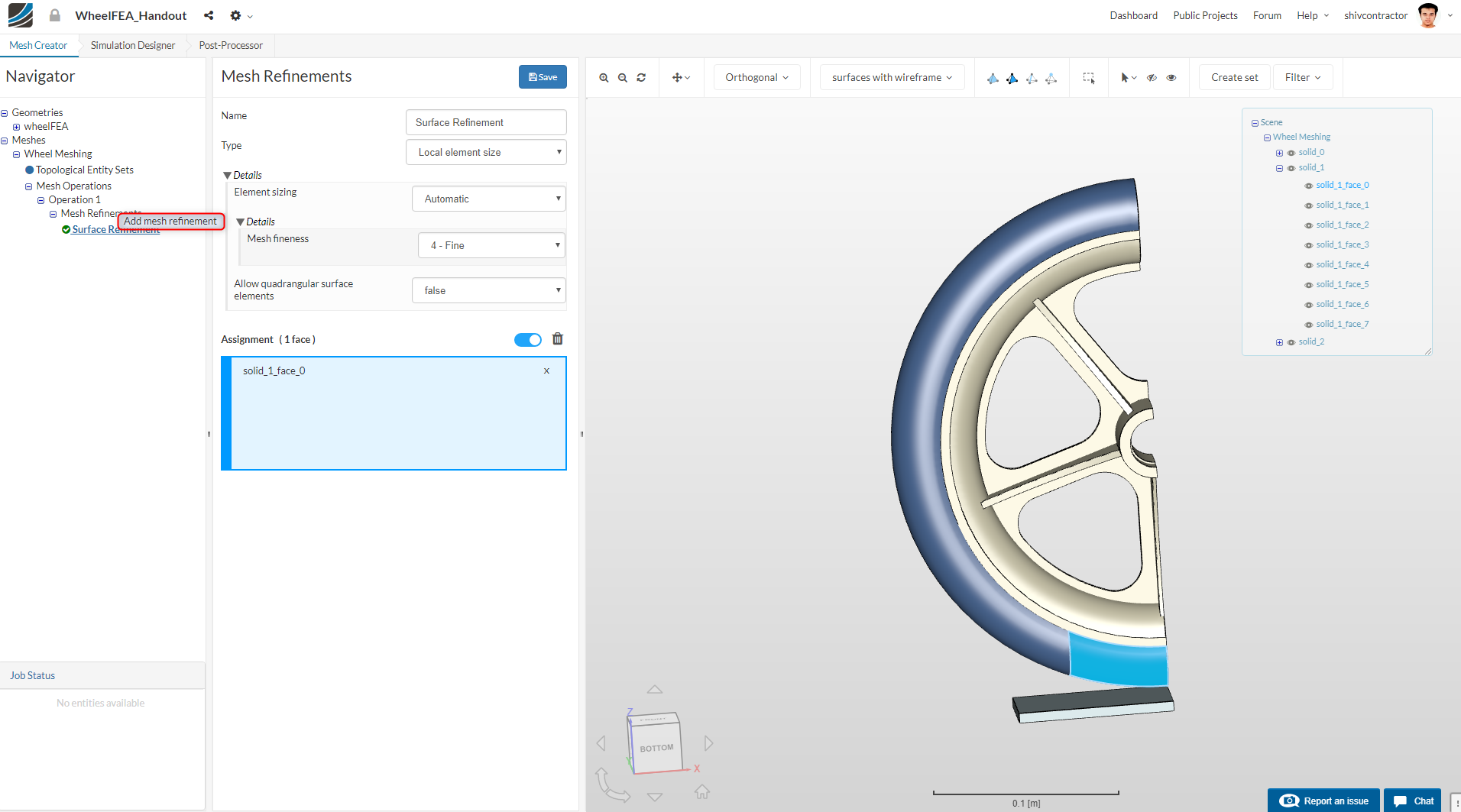Click the zoom out magnifier icon
Screen dimensions: 1461x812
(x=623, y=78)
